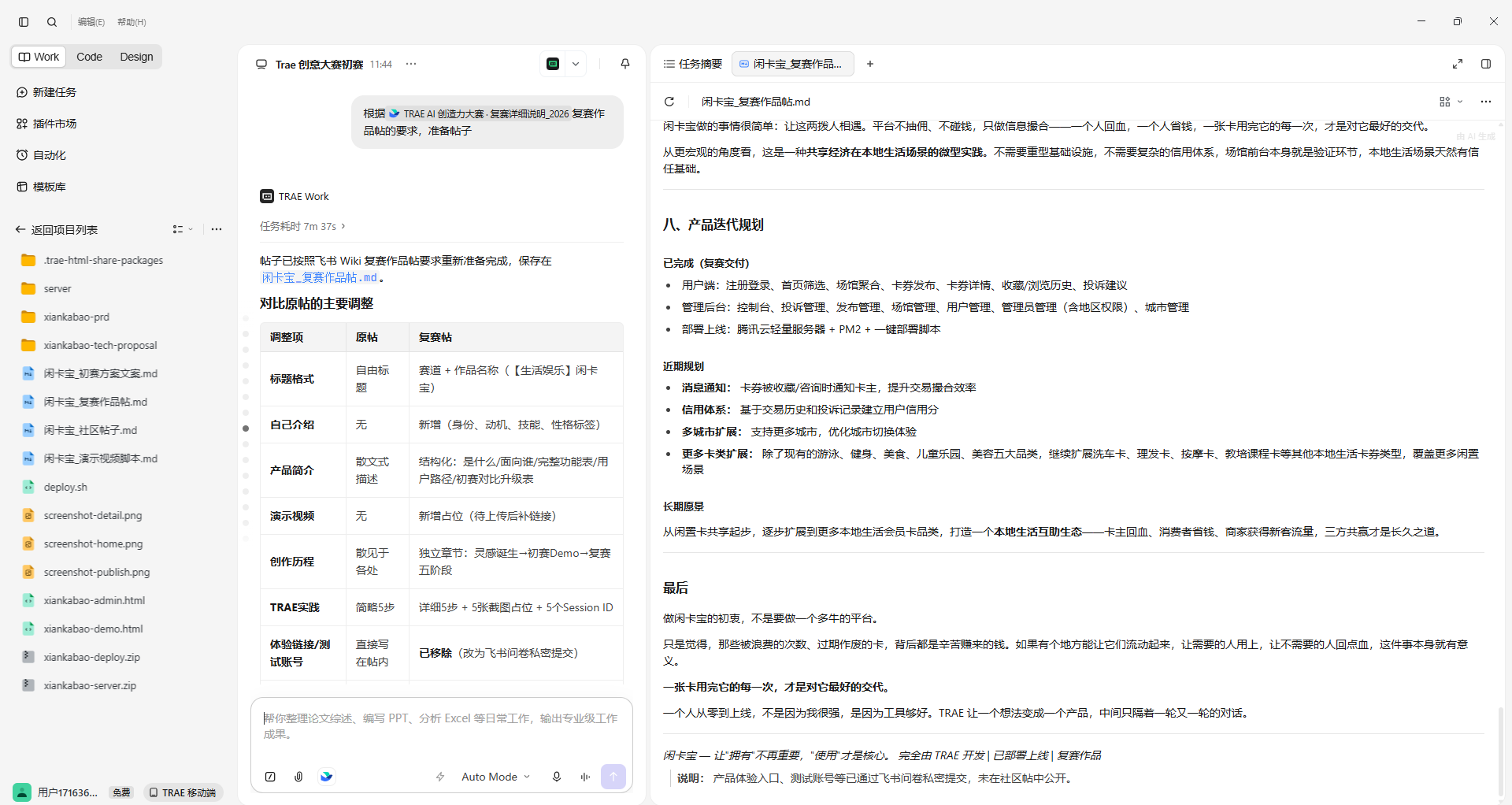Click the user avatar icon
The height and width of the screenshot is (805, 1512).
pos(22,792)
